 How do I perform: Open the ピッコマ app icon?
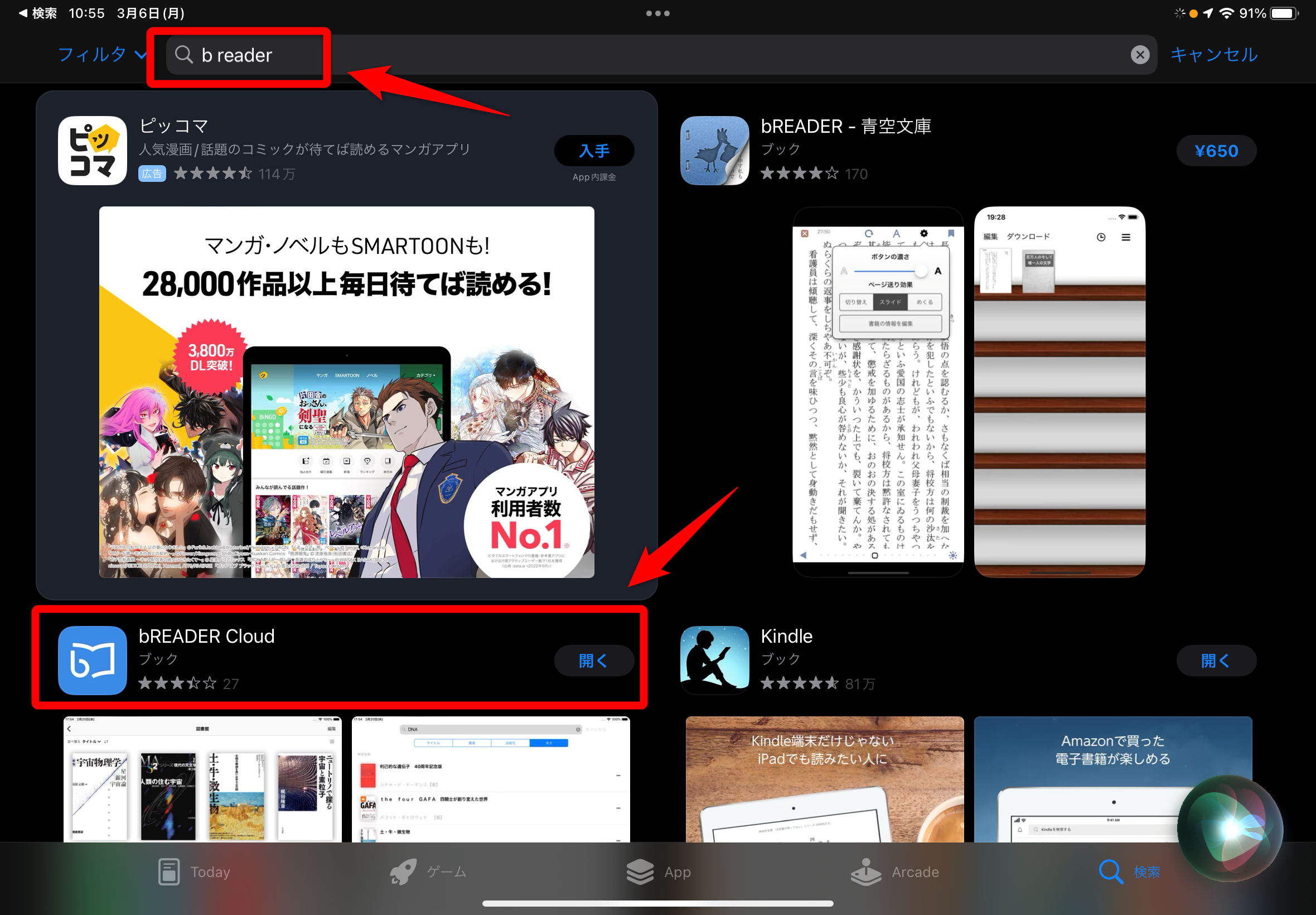(92, 151)
